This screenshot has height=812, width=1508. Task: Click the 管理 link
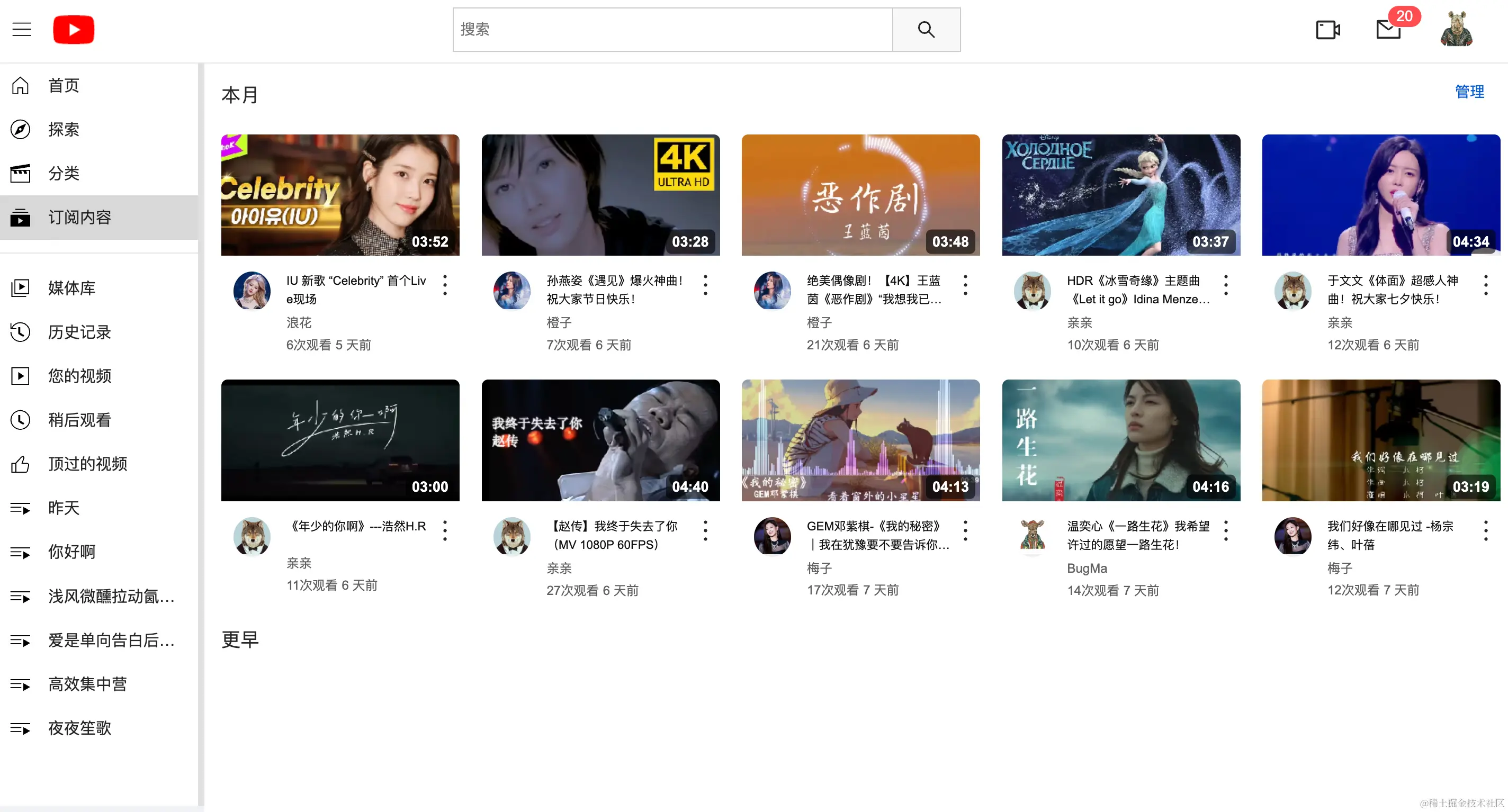1469,92
